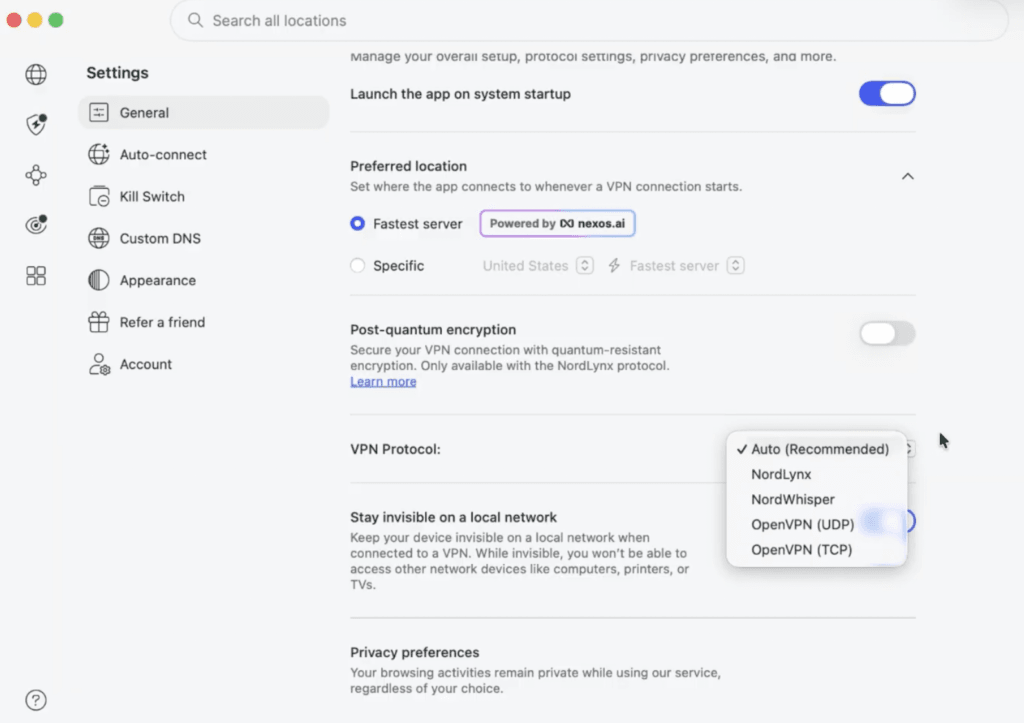Open Custom DNS settings label
The width and height of the screenshot is (1024, 723).
pyautogui.click(x=160, y=238)
